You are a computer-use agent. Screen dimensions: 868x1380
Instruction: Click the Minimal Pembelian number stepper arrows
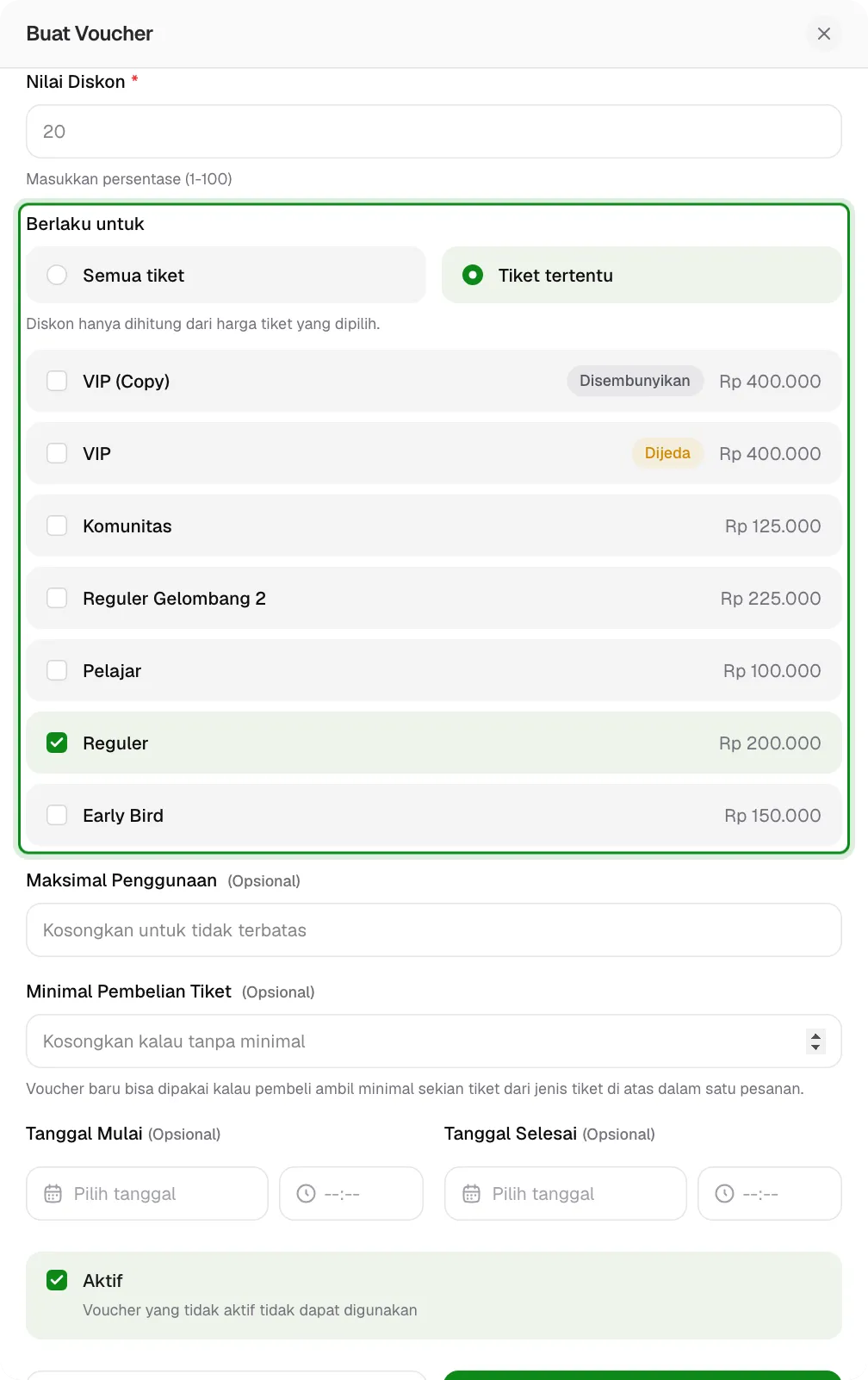pos(815,1041)
